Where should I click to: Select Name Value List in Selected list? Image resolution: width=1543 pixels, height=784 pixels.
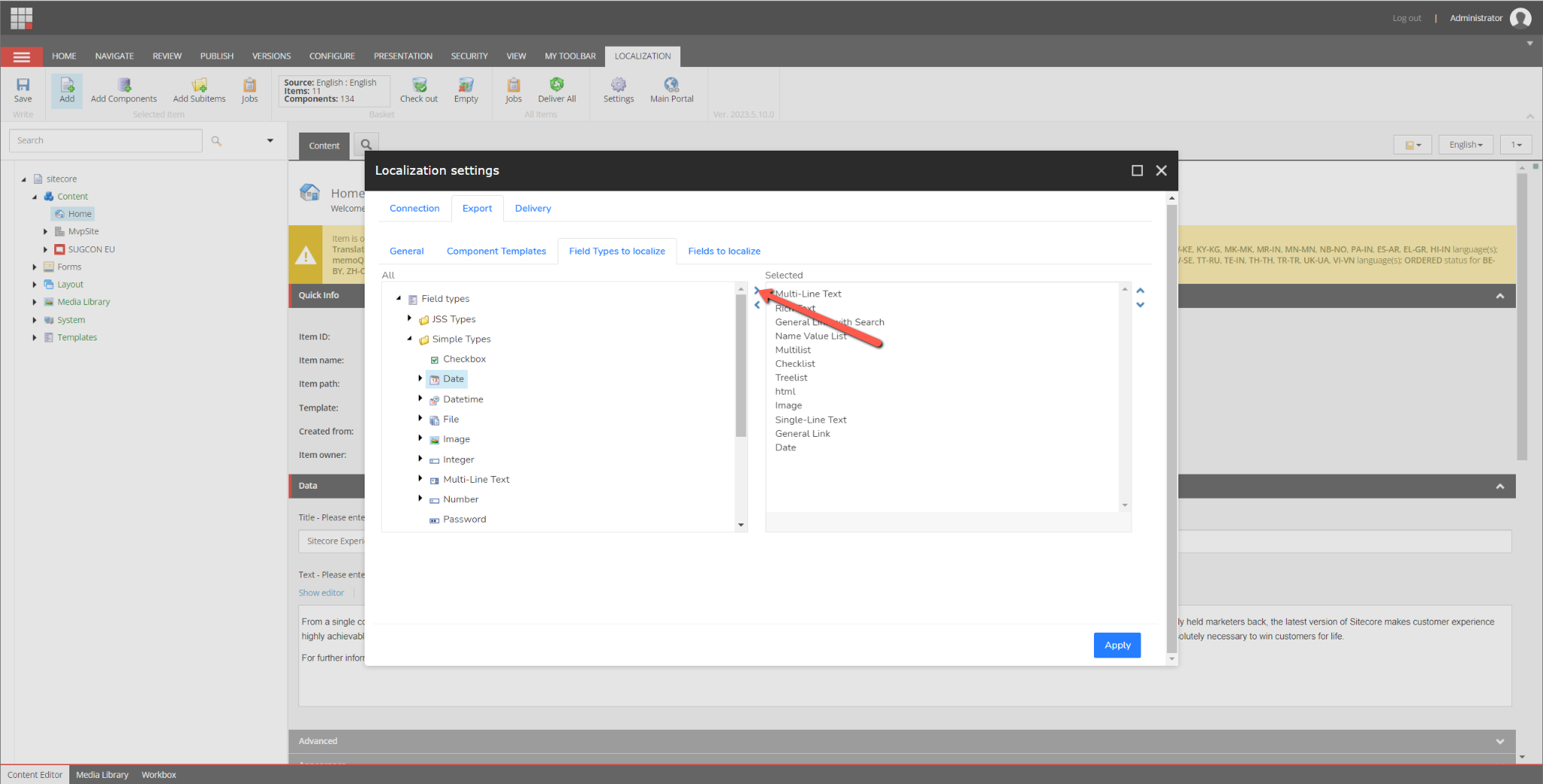point(811,336)
